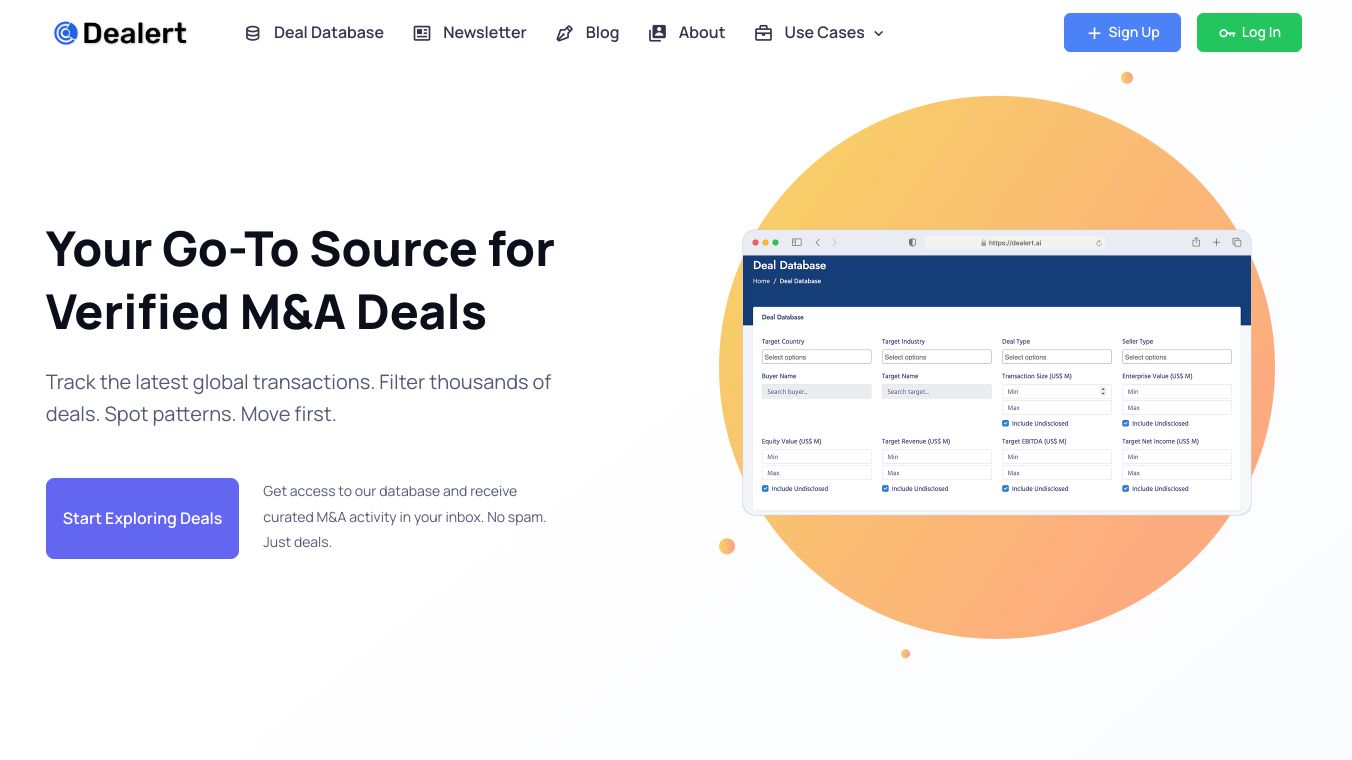
Task: Click the Search target input field
Action: pos(937,392)
